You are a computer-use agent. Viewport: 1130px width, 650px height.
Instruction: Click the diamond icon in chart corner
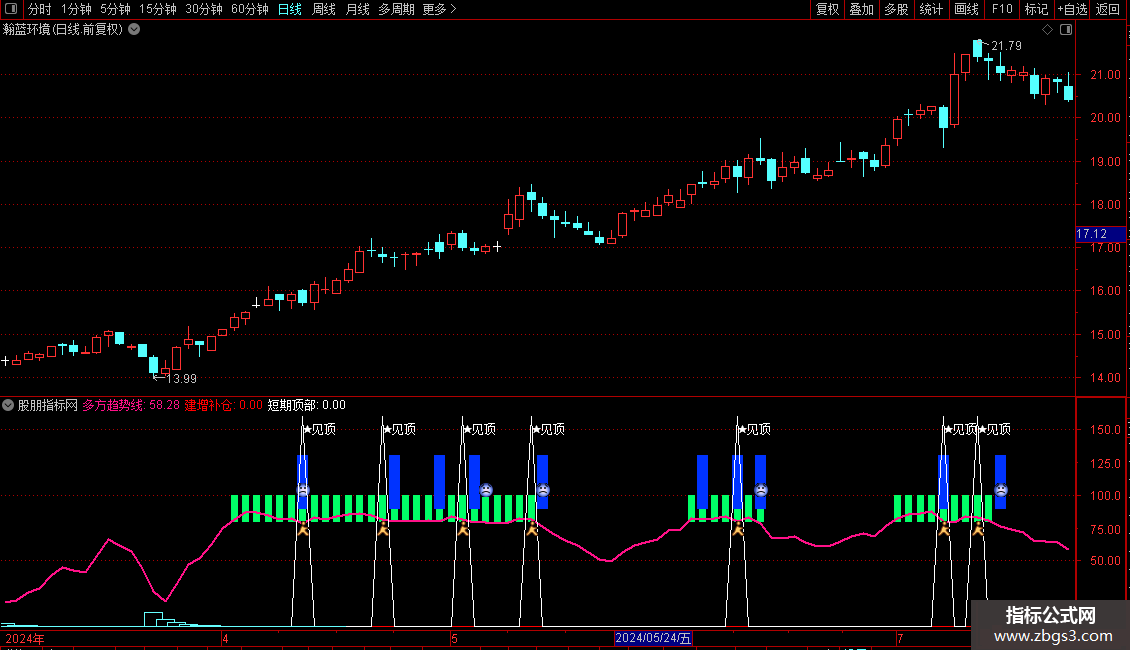(x=1048, y=30)
